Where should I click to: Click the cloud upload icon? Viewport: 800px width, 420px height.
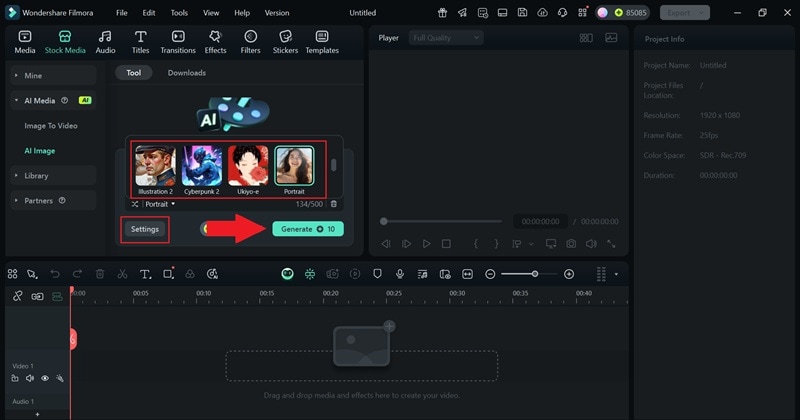pos(542,13)
